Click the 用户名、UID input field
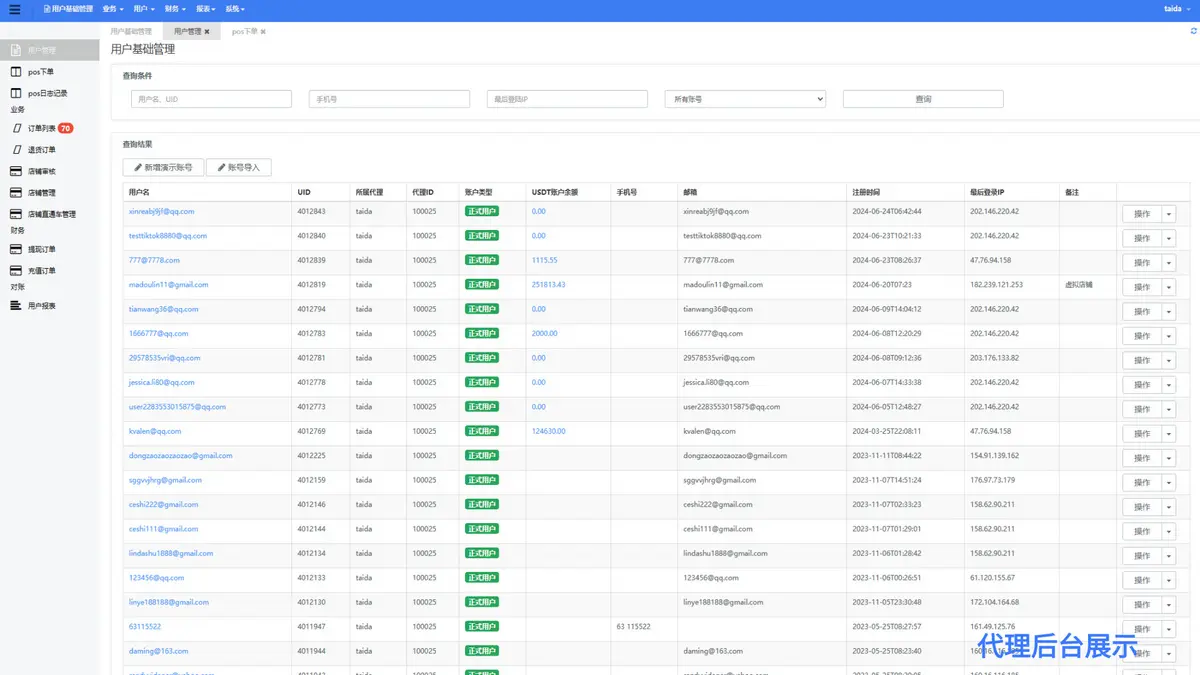 211,99
